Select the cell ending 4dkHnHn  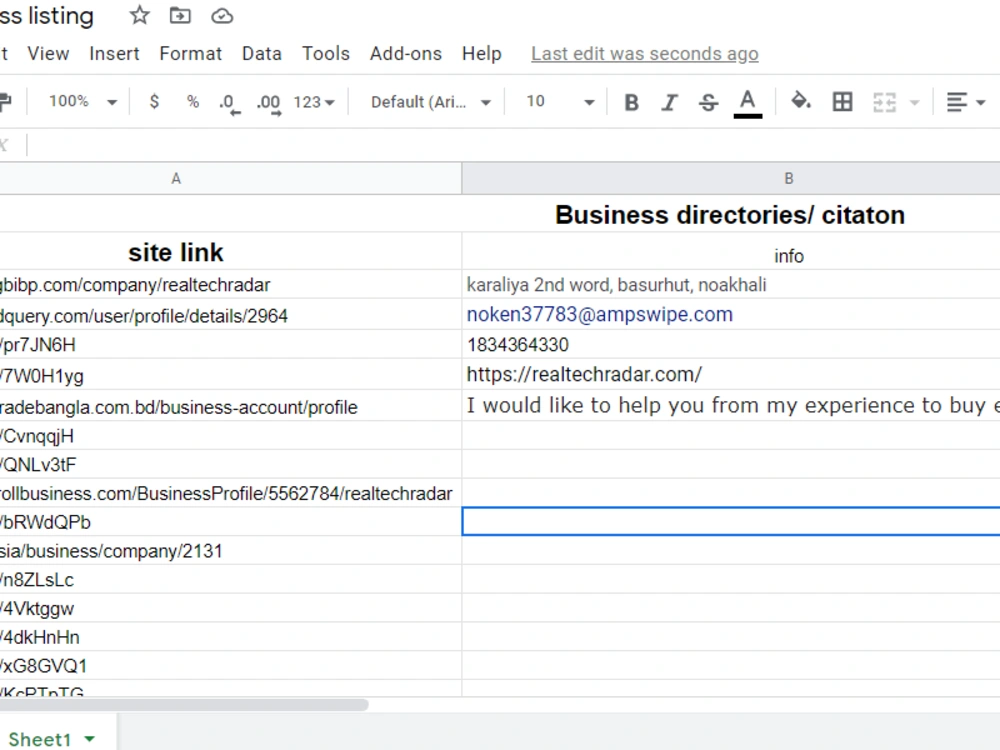231,637
